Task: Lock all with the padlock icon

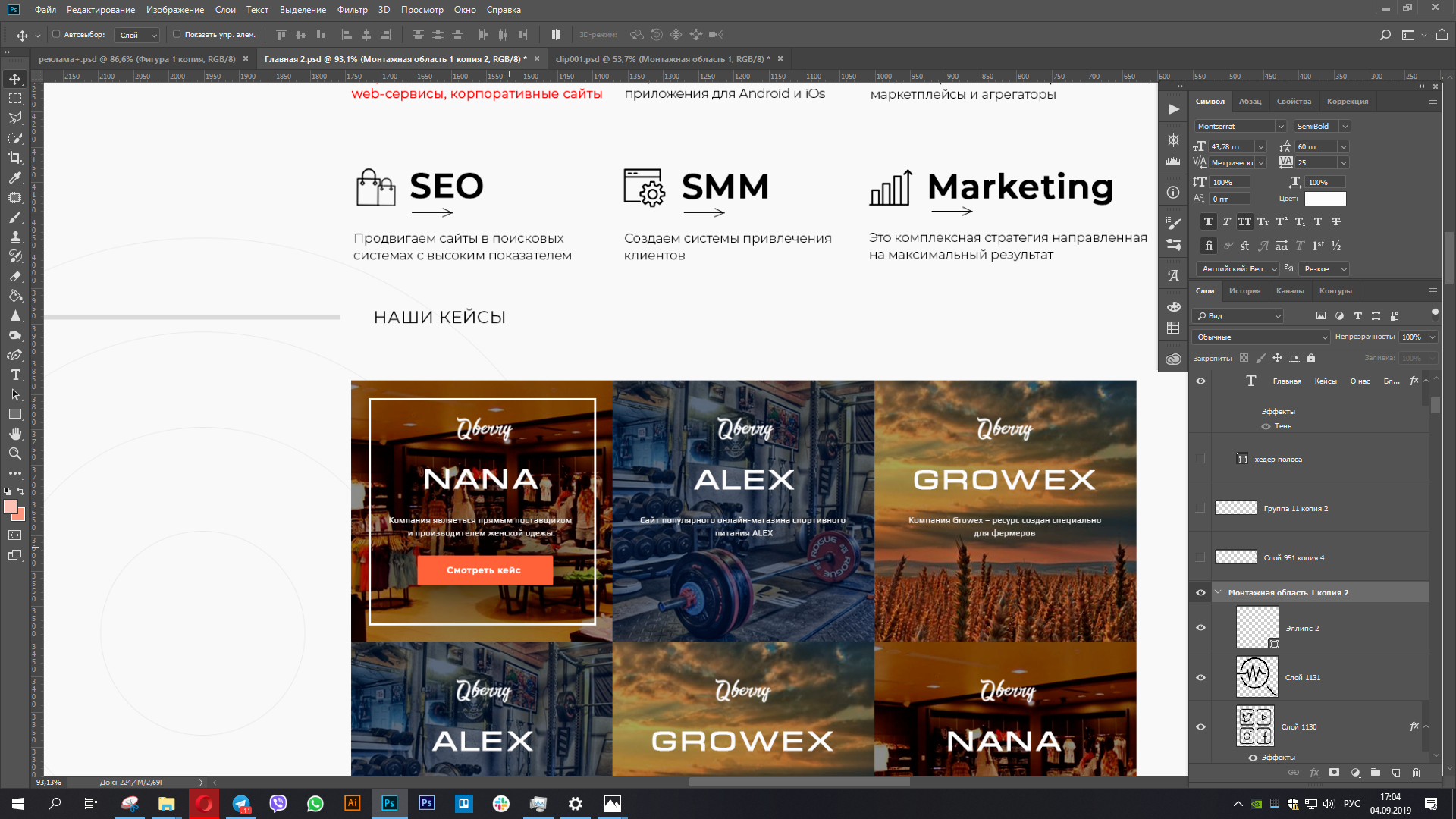Action: tap(1311, 358)
